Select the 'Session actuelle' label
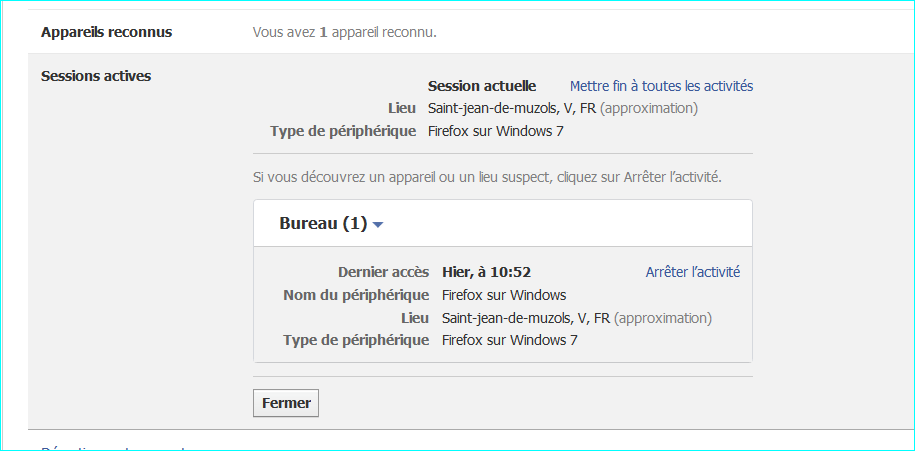The height and width of the screenshot is (451, 915). 482,86
